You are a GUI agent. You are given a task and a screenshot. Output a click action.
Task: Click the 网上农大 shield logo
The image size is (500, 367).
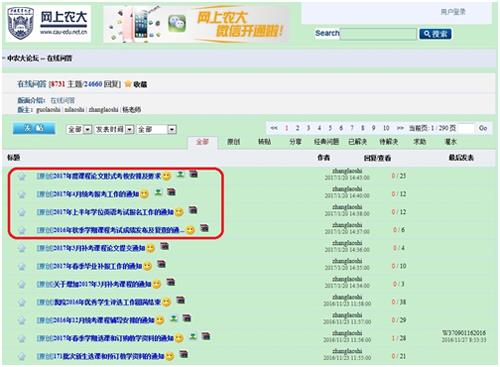pos(21,23)
